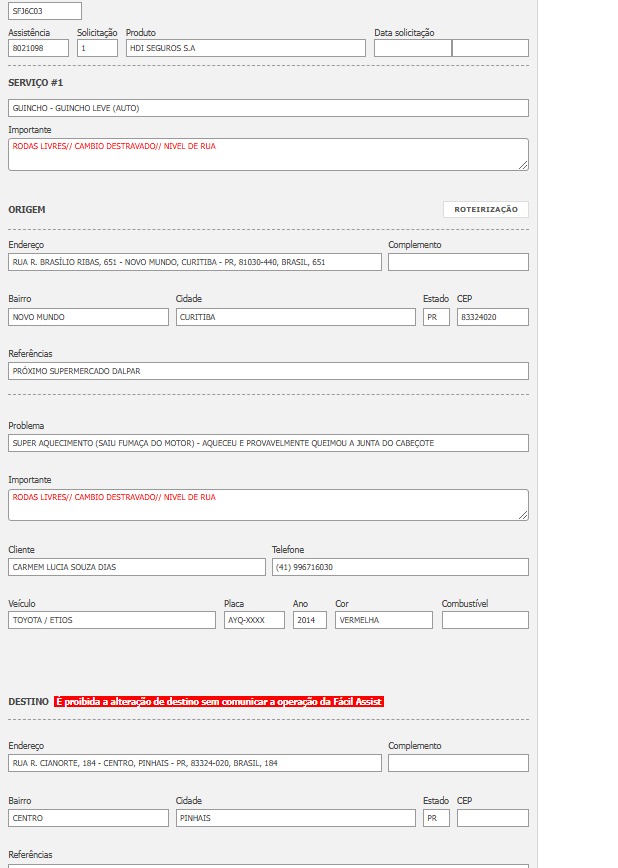Click the CEP field 83324020

pos(493,317)
